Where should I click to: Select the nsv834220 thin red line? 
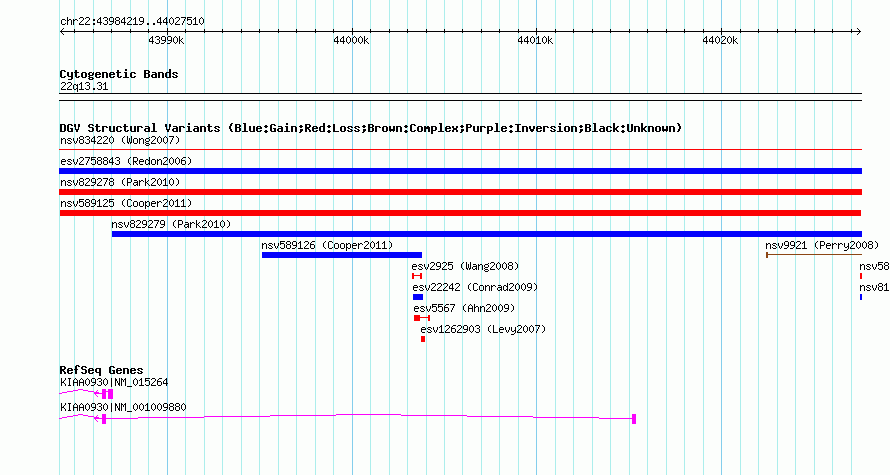click(x=460, y=150)
